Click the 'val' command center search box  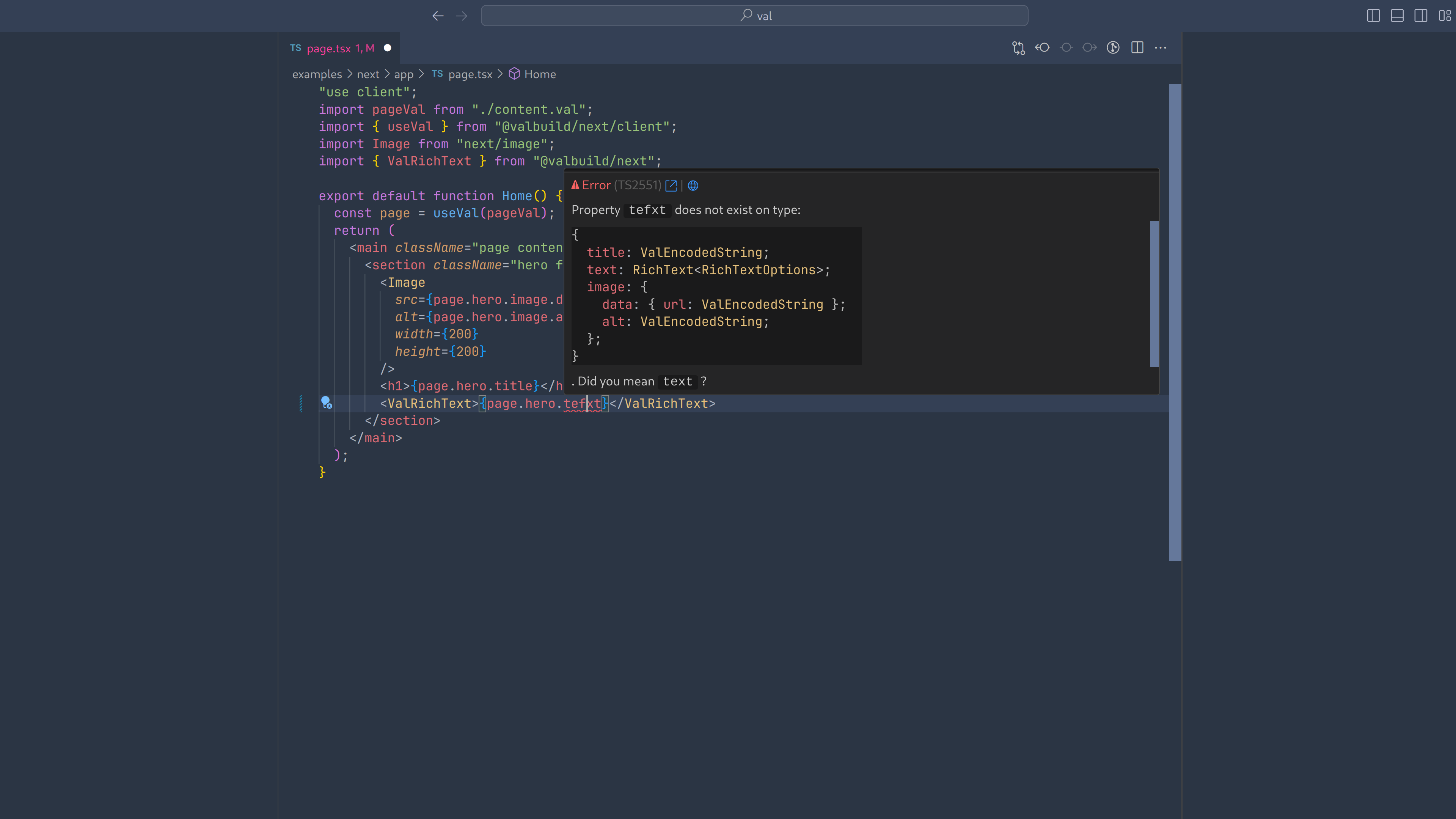tap(754, 16)
